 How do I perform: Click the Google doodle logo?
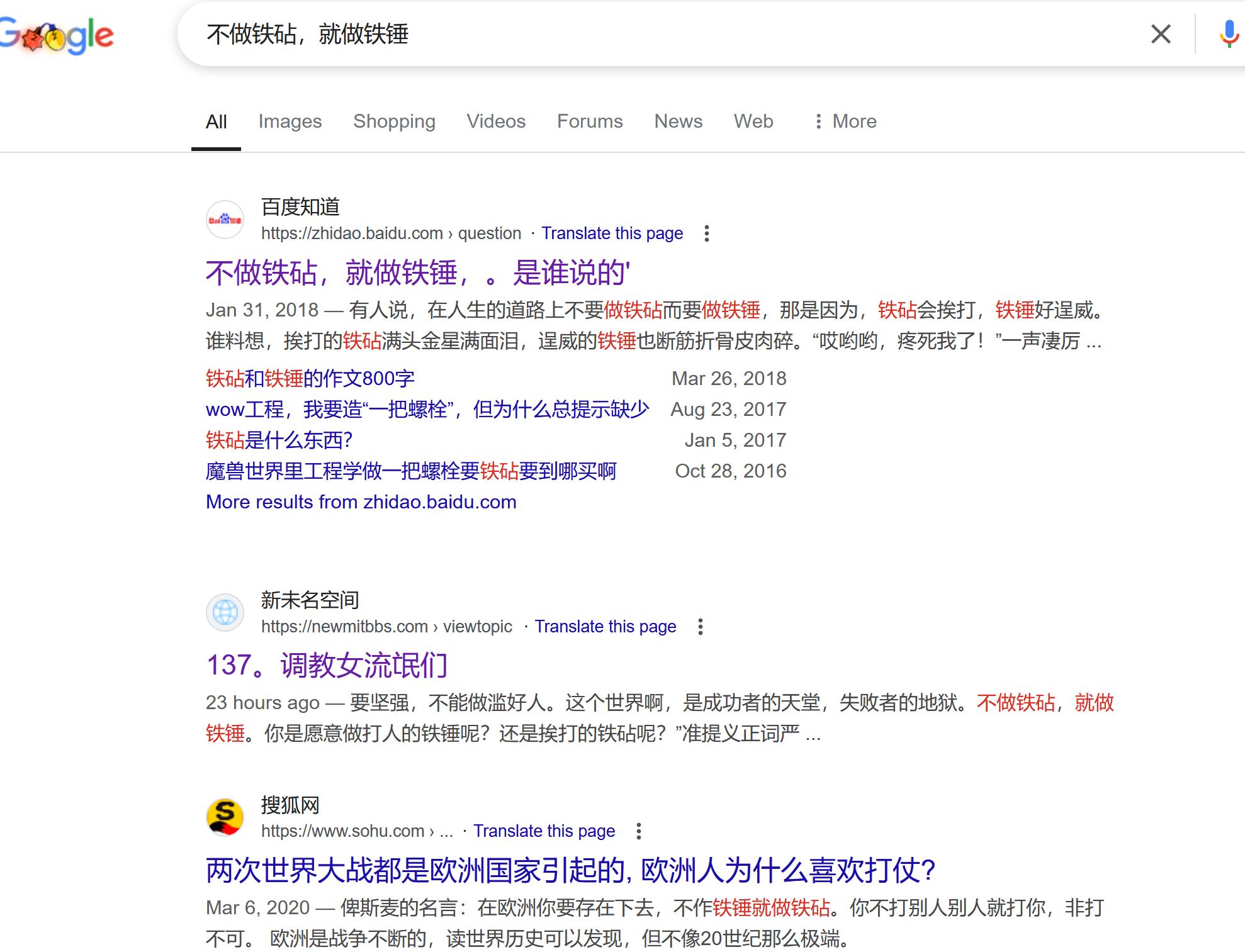click(57, 36)
